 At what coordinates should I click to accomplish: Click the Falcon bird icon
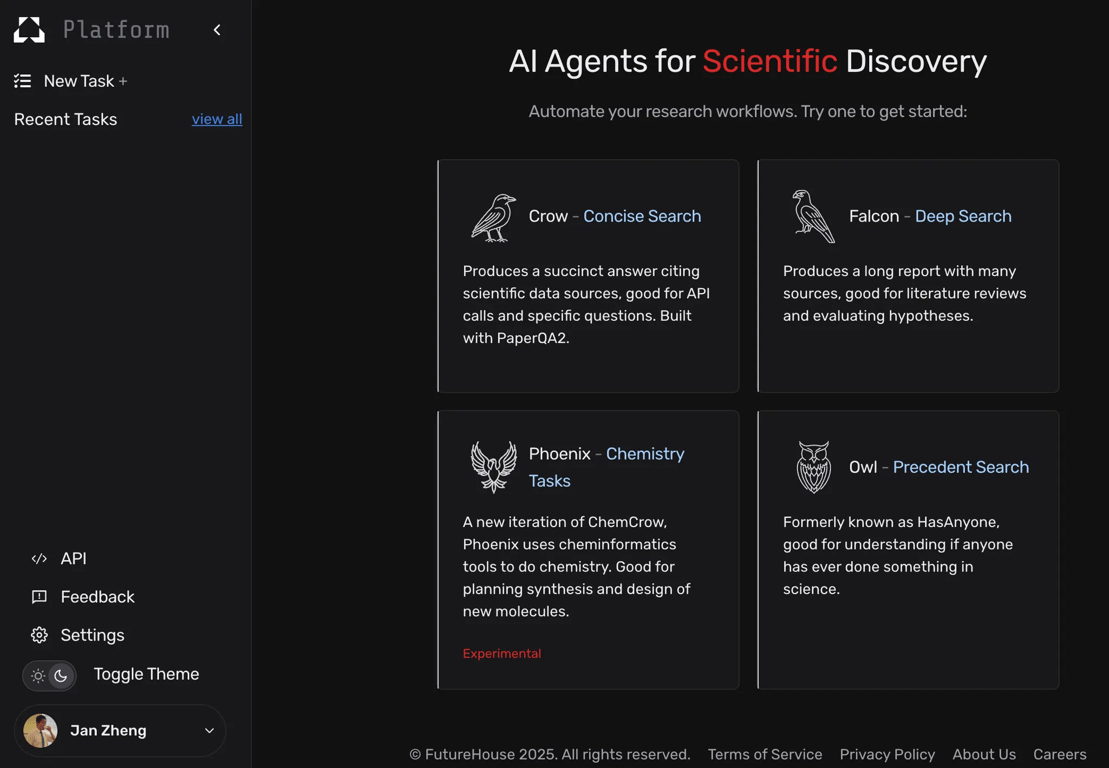click(x=813, y=216)
